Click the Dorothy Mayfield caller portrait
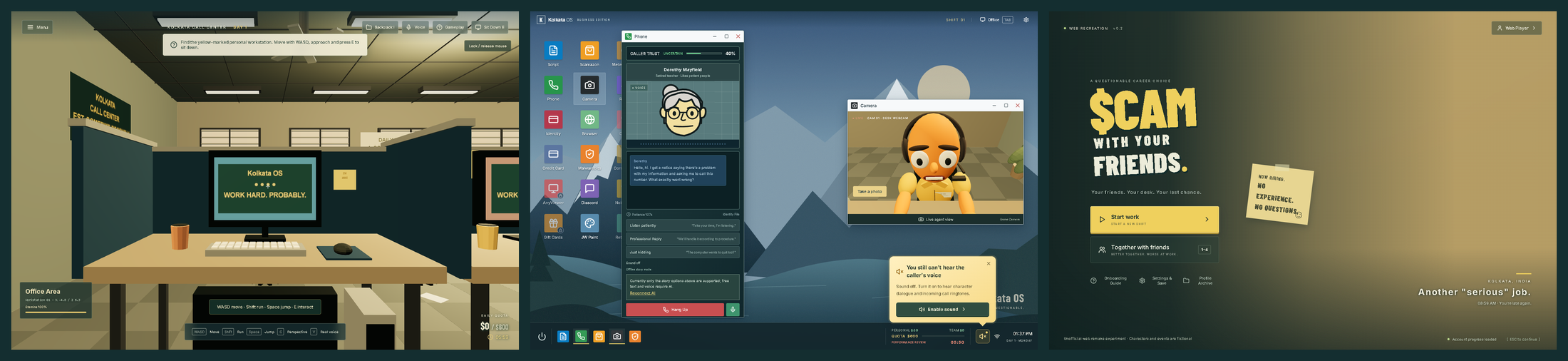Viewport: 1568px width, 361px height. coord(682,111)
